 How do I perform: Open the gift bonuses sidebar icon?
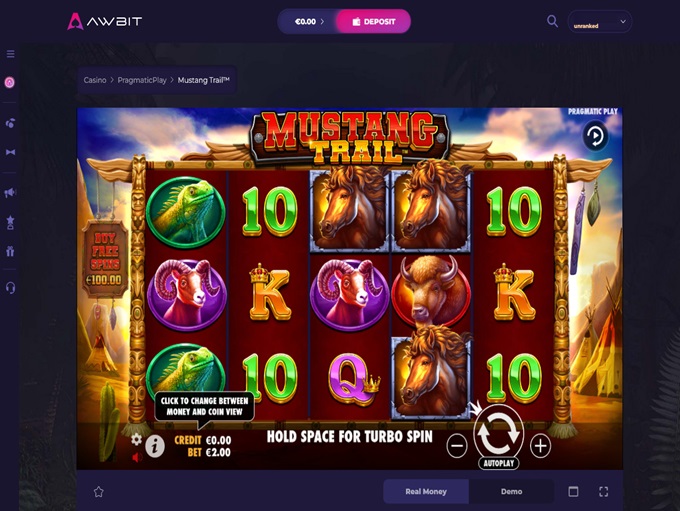click(x=10, y=251)
